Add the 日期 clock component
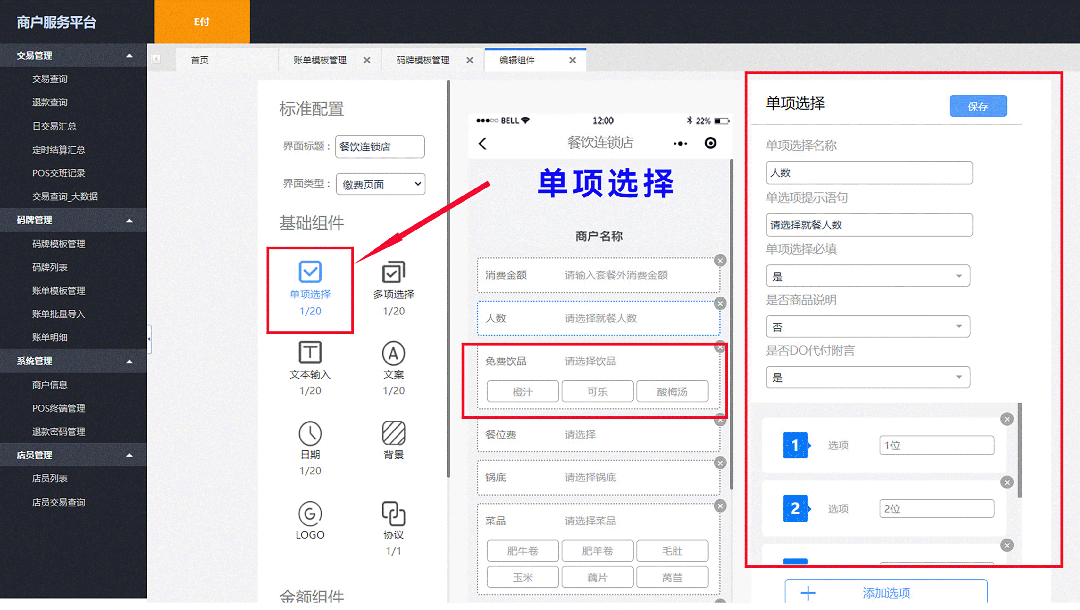This screenshot has width=1080, height=610. [x=310, y=433]
